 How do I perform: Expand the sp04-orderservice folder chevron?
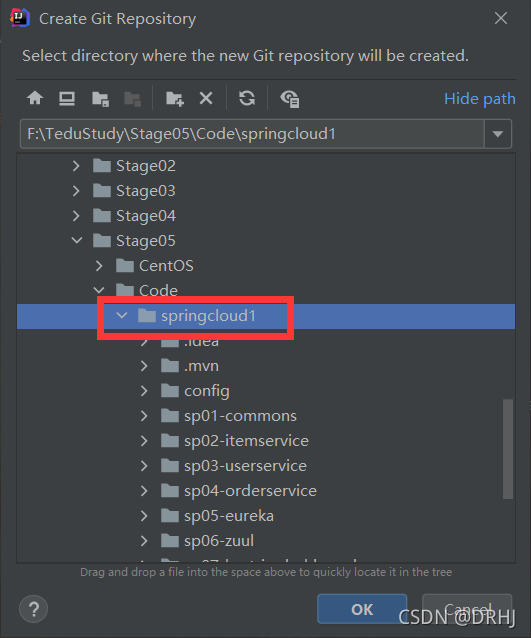coord(144,491)
